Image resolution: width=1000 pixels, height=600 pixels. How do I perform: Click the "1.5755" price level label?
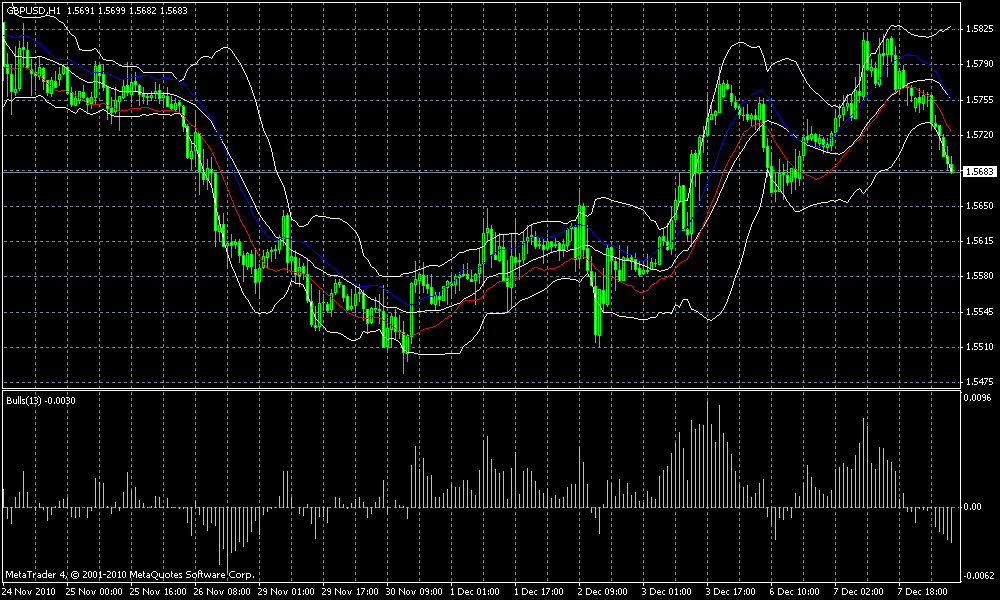click(980, 99)
